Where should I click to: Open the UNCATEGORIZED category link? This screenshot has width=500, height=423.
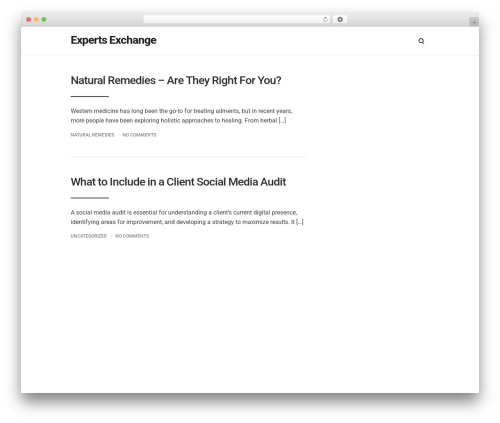(x=89, y=236)
